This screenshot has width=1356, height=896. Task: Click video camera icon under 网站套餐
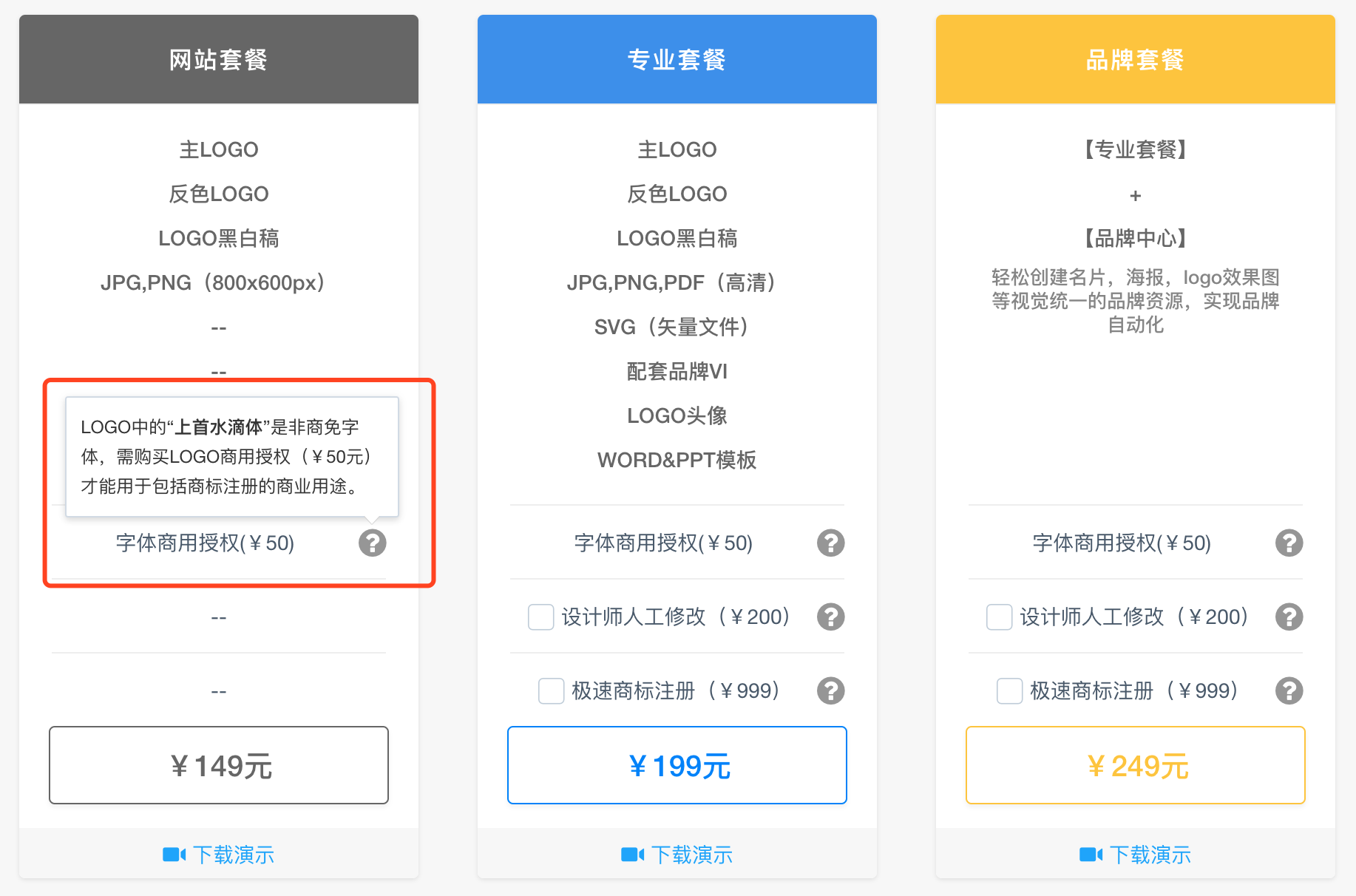click(174, 855)
